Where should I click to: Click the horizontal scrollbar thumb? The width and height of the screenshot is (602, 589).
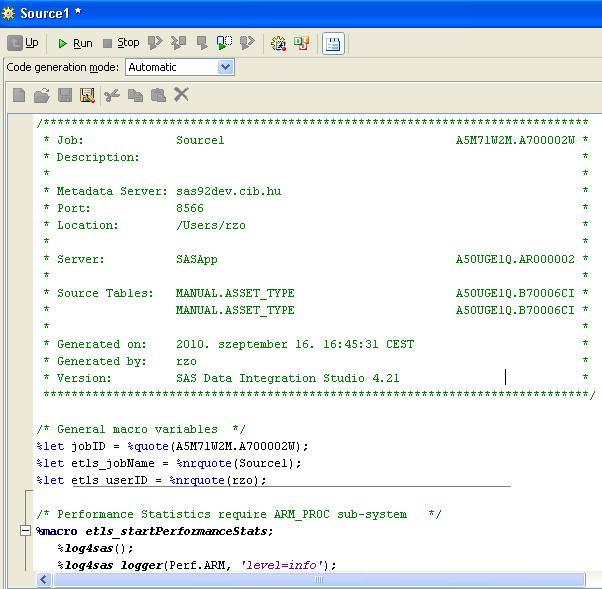pyautogui.click(x=319, y=579)
